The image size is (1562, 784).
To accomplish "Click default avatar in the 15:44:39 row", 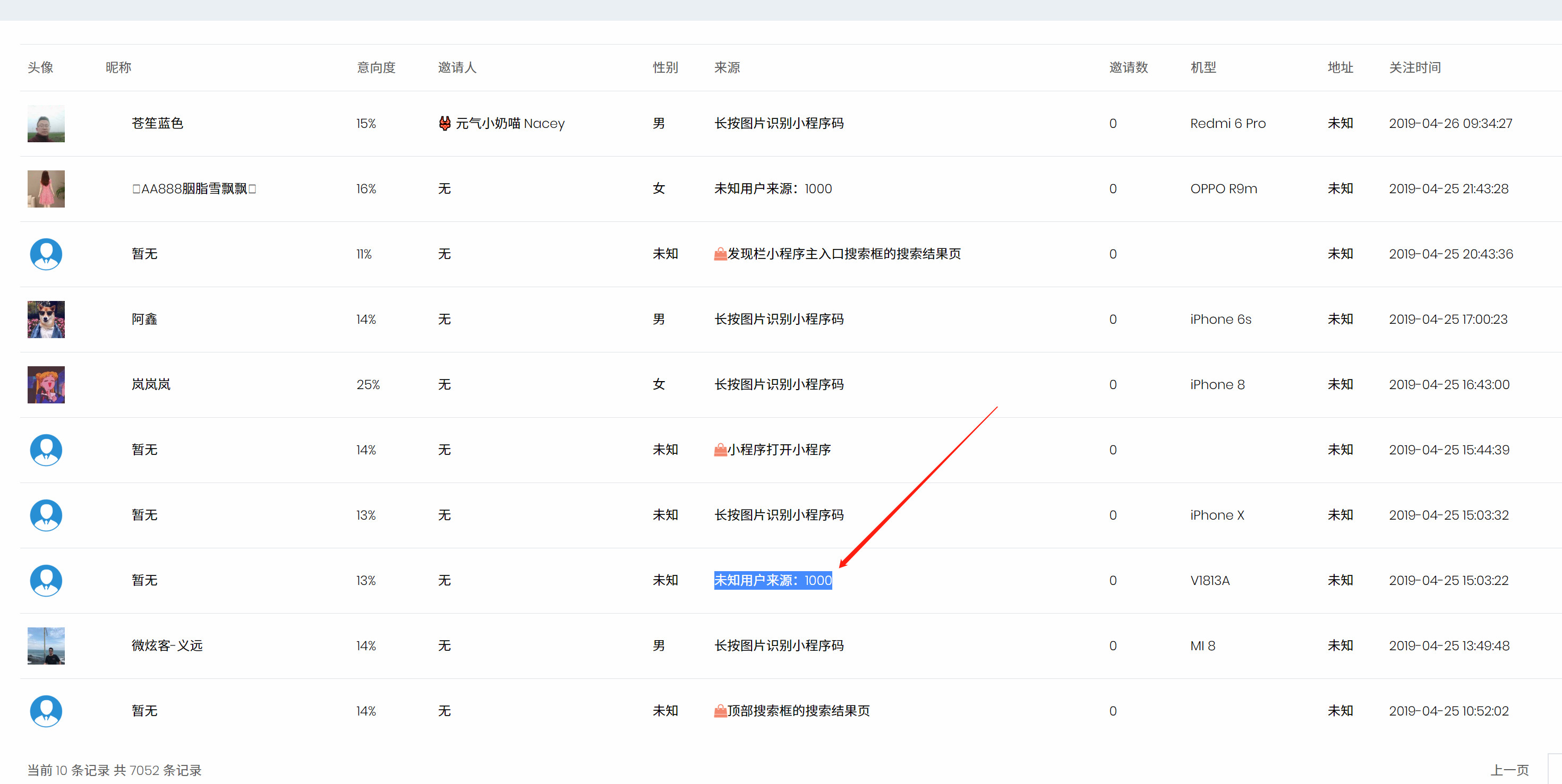I will [46, 450].
